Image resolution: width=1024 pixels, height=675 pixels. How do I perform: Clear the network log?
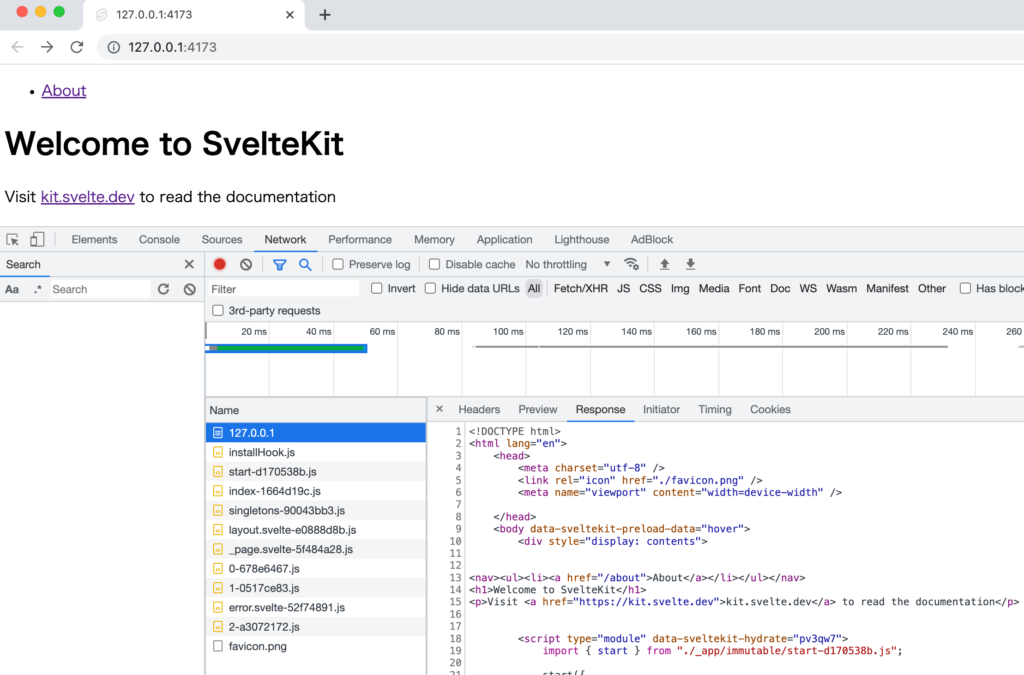[246, 264]
